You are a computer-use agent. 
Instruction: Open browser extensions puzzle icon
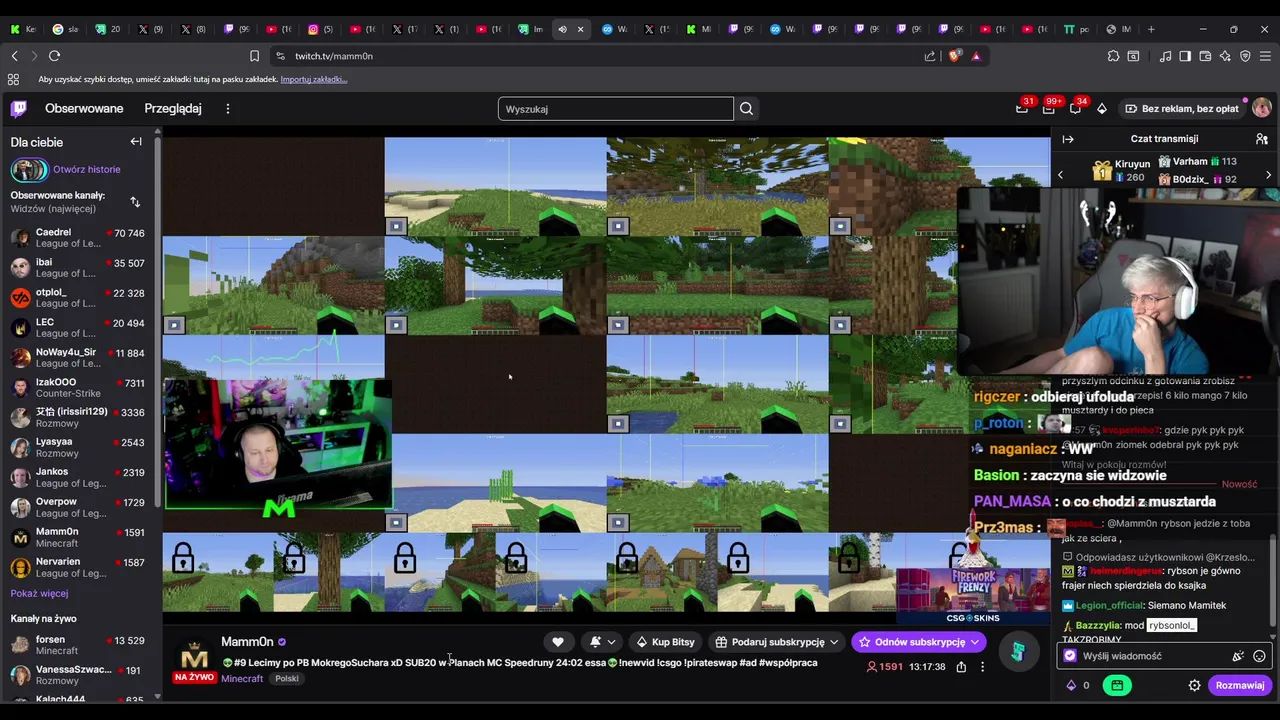click(1113, 56)
